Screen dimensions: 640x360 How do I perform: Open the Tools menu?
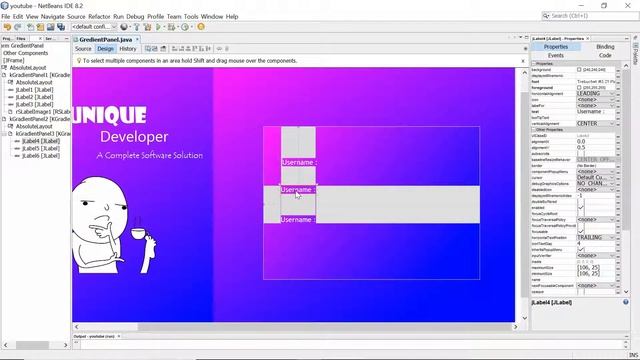point(191,17)
